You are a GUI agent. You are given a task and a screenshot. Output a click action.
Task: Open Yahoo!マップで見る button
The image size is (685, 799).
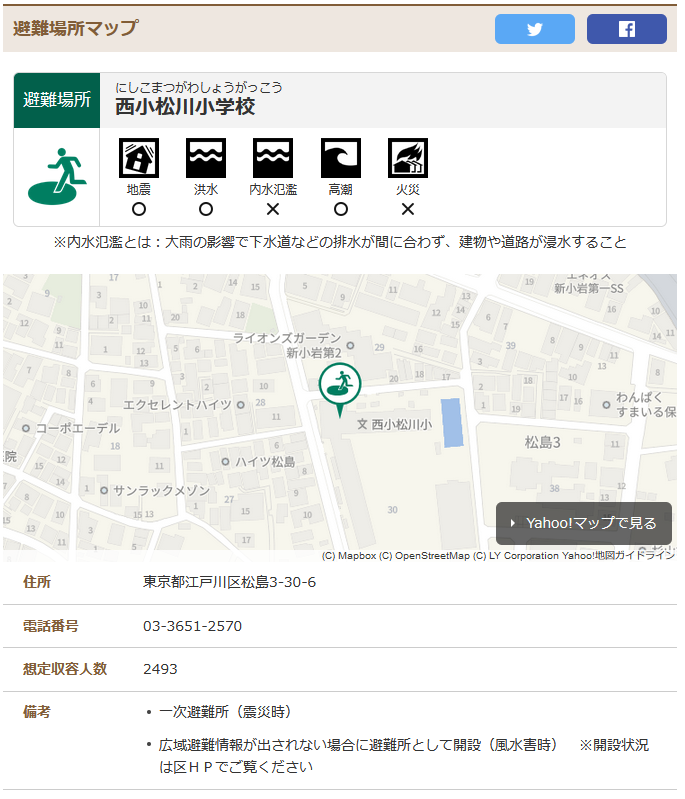pyautogui.click(x=583, y=523)
